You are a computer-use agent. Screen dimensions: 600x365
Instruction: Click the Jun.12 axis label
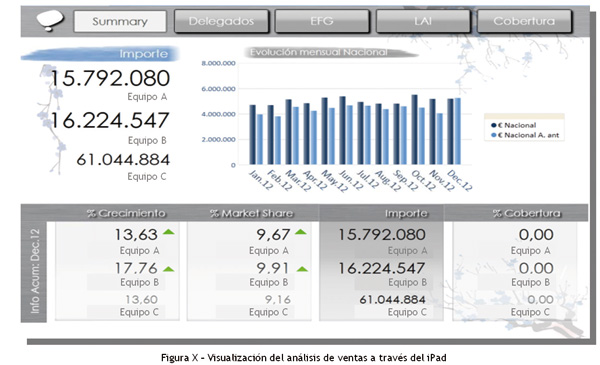(351, 179)
